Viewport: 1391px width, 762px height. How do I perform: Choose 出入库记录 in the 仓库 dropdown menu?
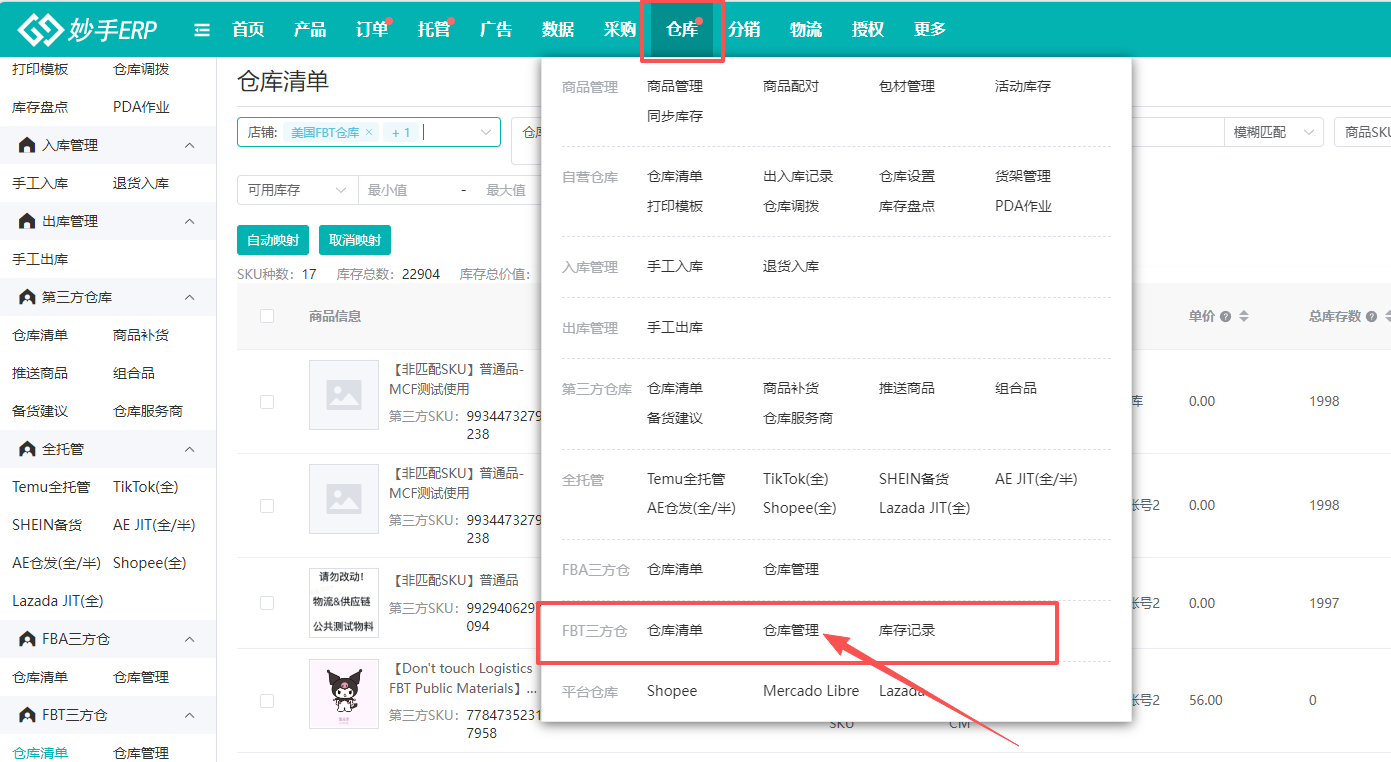tap(798, 177)
